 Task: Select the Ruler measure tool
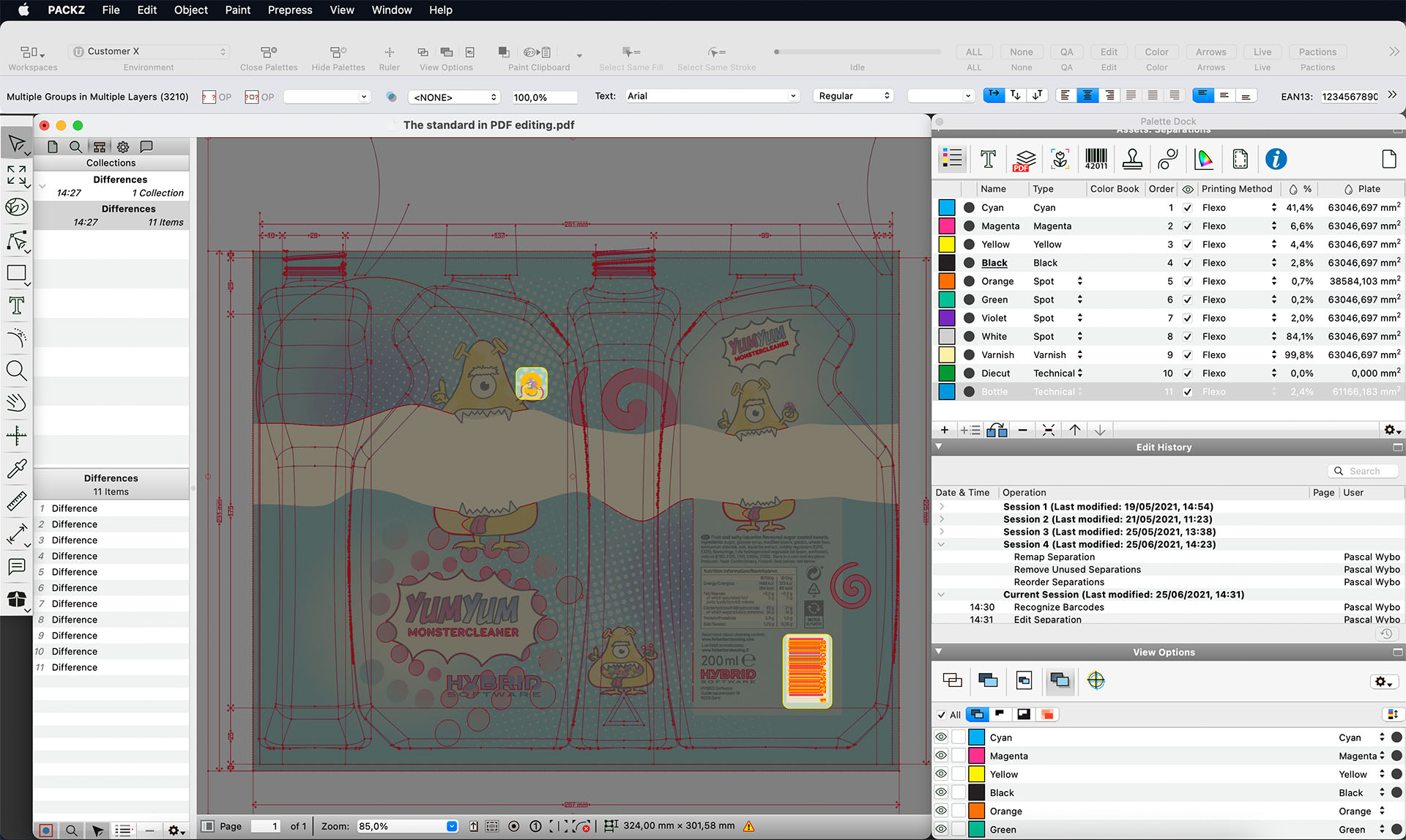click(x=16, y=501)
